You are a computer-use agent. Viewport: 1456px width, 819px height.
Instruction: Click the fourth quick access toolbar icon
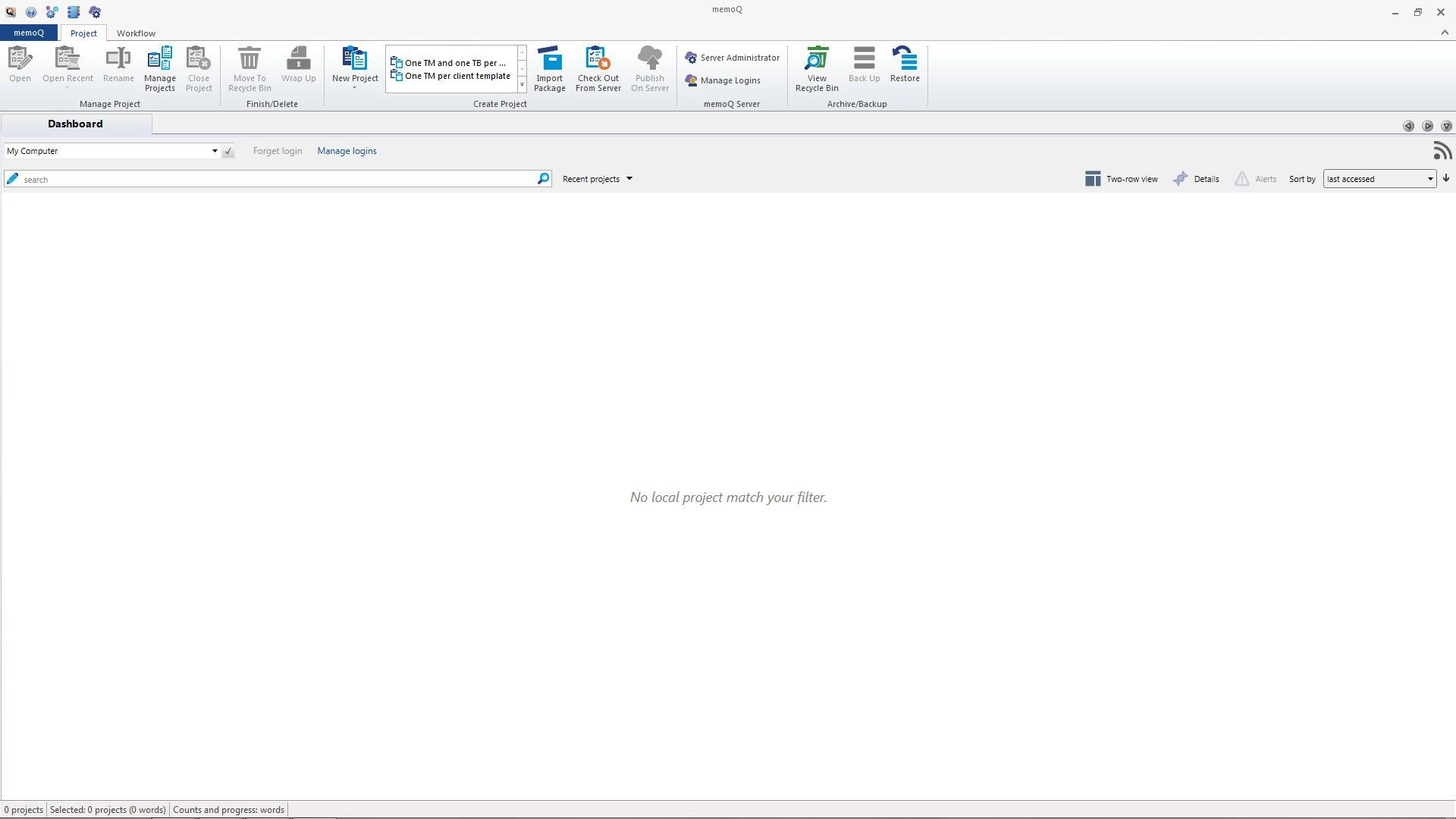tap(74, 12)
